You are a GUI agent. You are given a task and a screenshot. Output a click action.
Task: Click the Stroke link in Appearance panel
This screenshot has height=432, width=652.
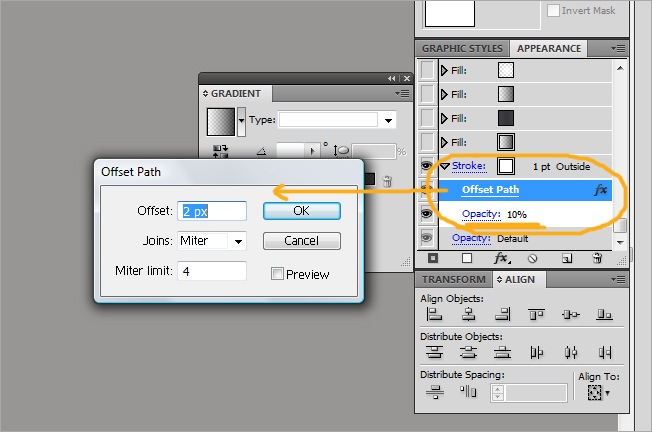(469, 166)
